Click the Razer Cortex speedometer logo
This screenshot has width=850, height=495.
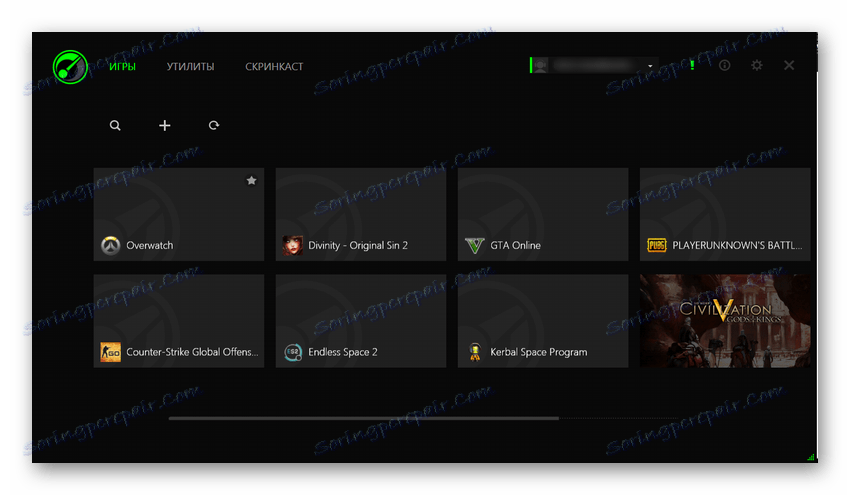pyautogui.click(x=70, y=67)
